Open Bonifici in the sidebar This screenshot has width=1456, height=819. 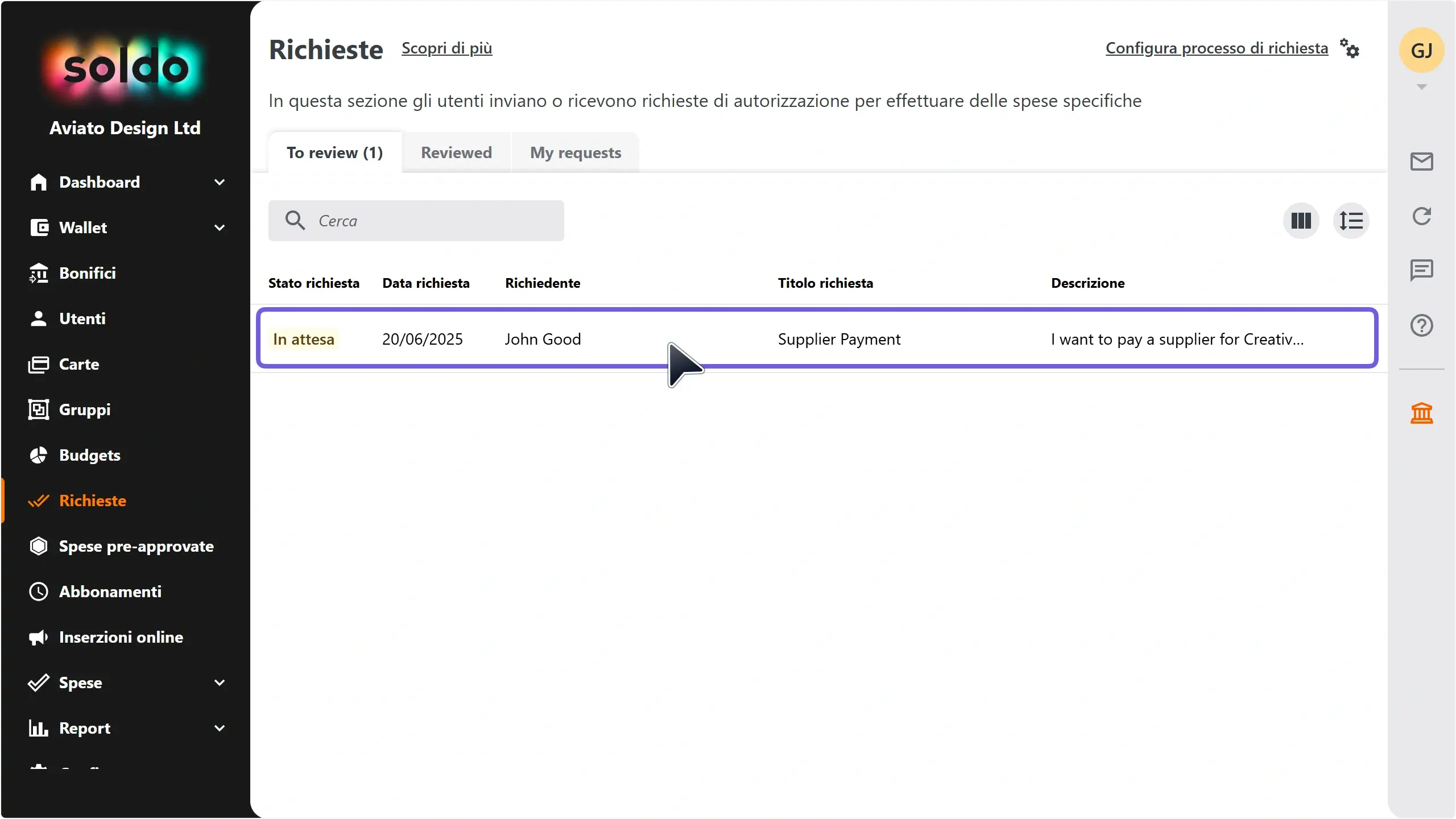(88, 273)
